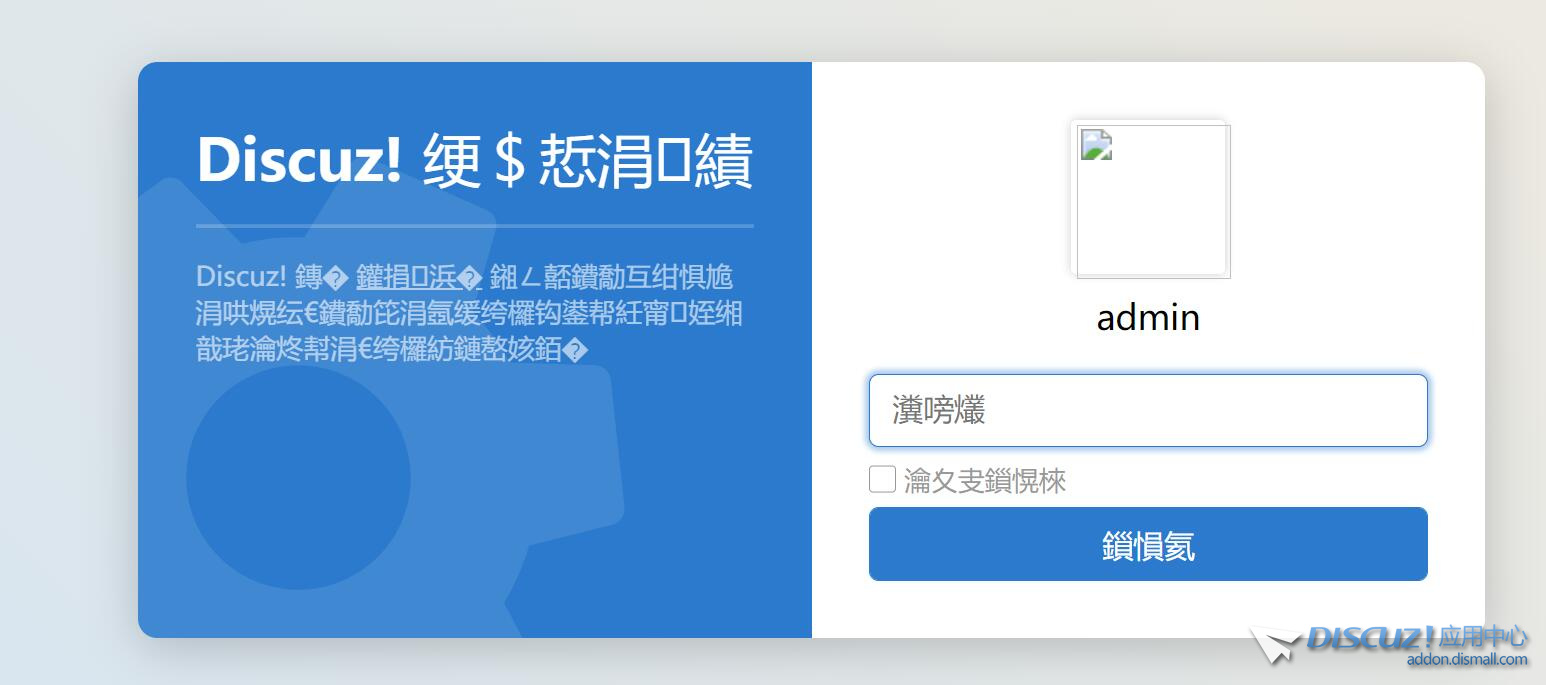
Task: Focus the password input field
Action: tap(1148, 410)
